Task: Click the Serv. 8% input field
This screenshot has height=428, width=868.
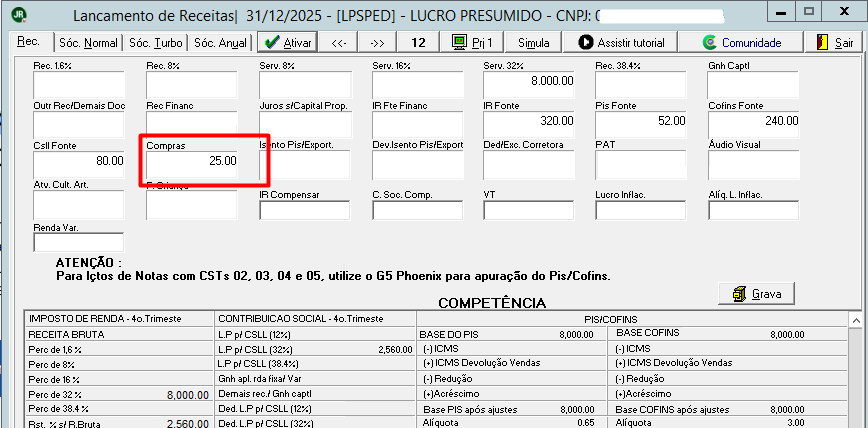Action: pos(305,85)
